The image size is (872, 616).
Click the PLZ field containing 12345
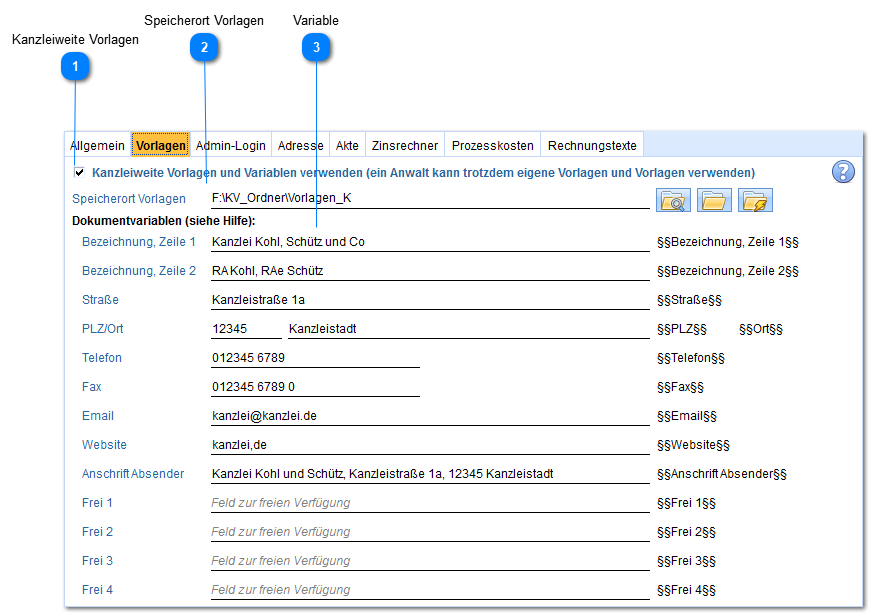click(246, 329)
